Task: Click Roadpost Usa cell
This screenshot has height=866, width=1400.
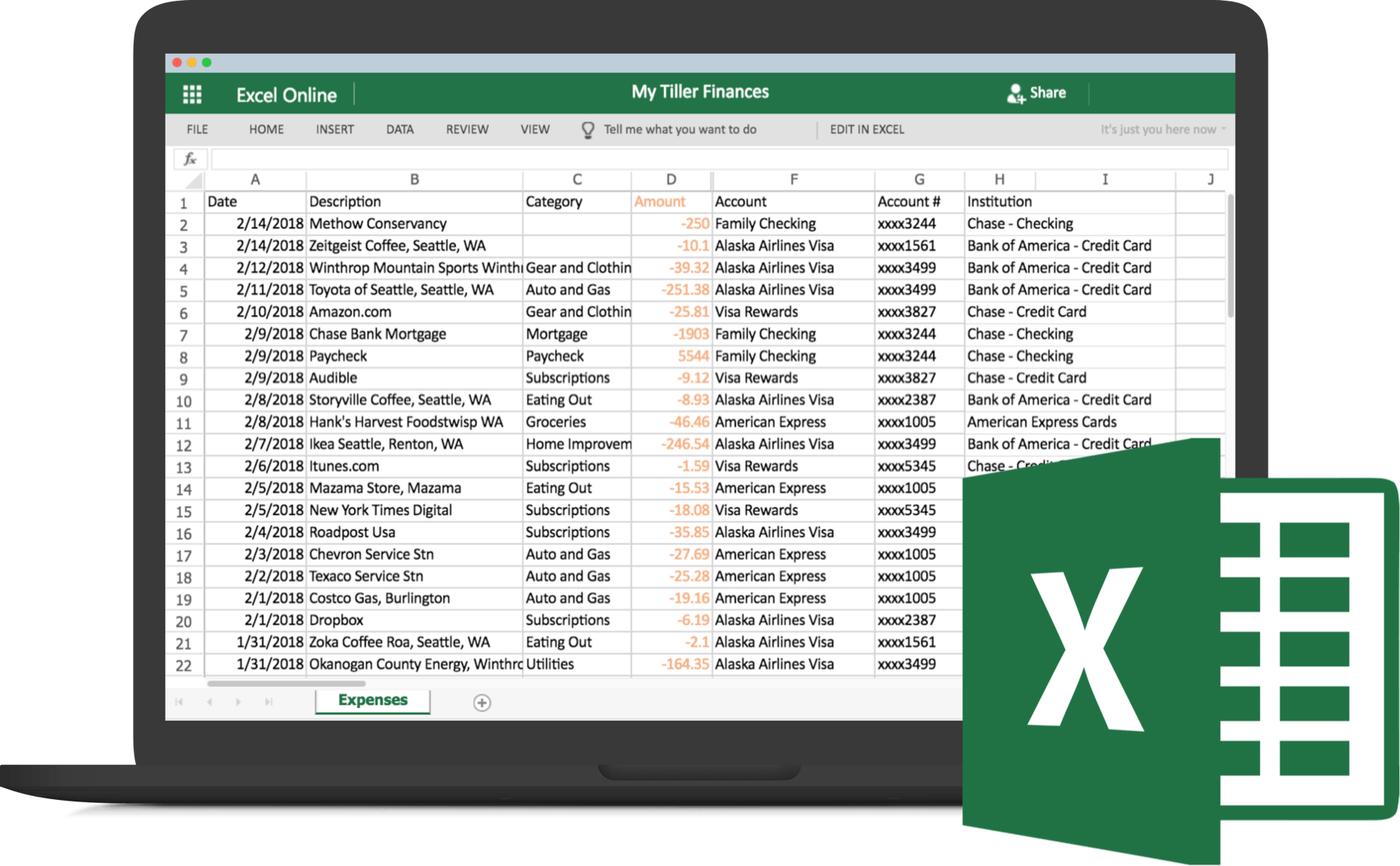Action: click(x=414, y=533)
